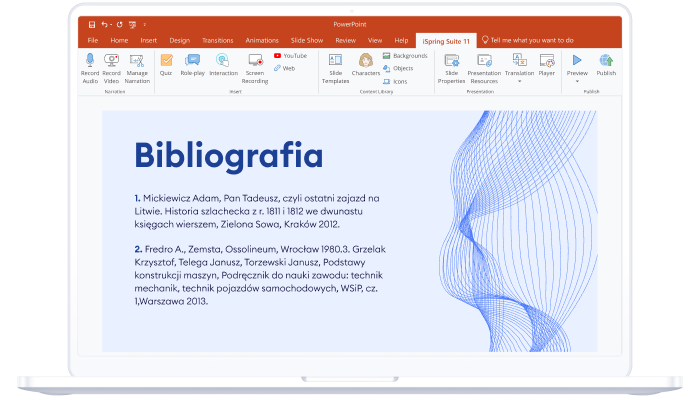Viewport: 700px width, 398px height.
Task: Open Slide Templates library
Action: 335,68
